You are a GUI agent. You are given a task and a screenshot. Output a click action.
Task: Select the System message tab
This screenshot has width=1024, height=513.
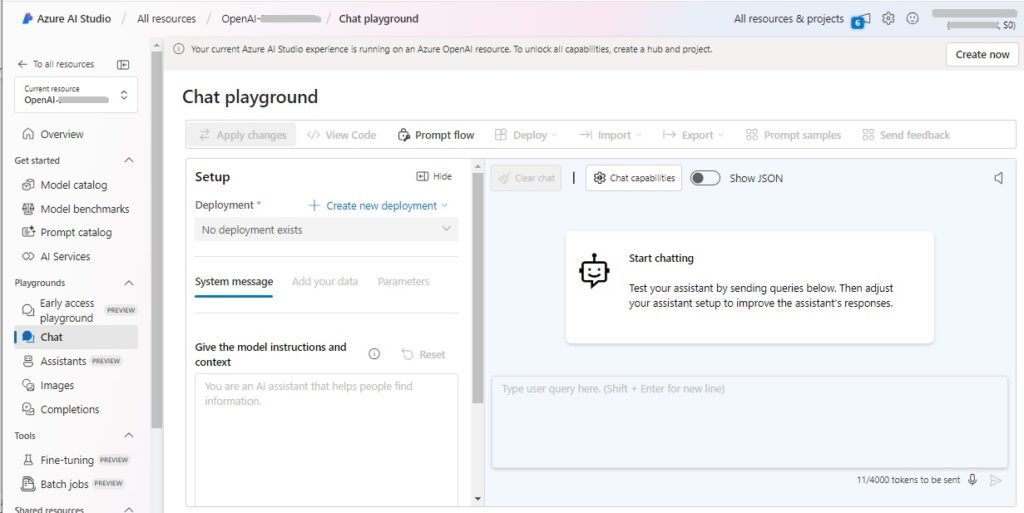[234, 281]
